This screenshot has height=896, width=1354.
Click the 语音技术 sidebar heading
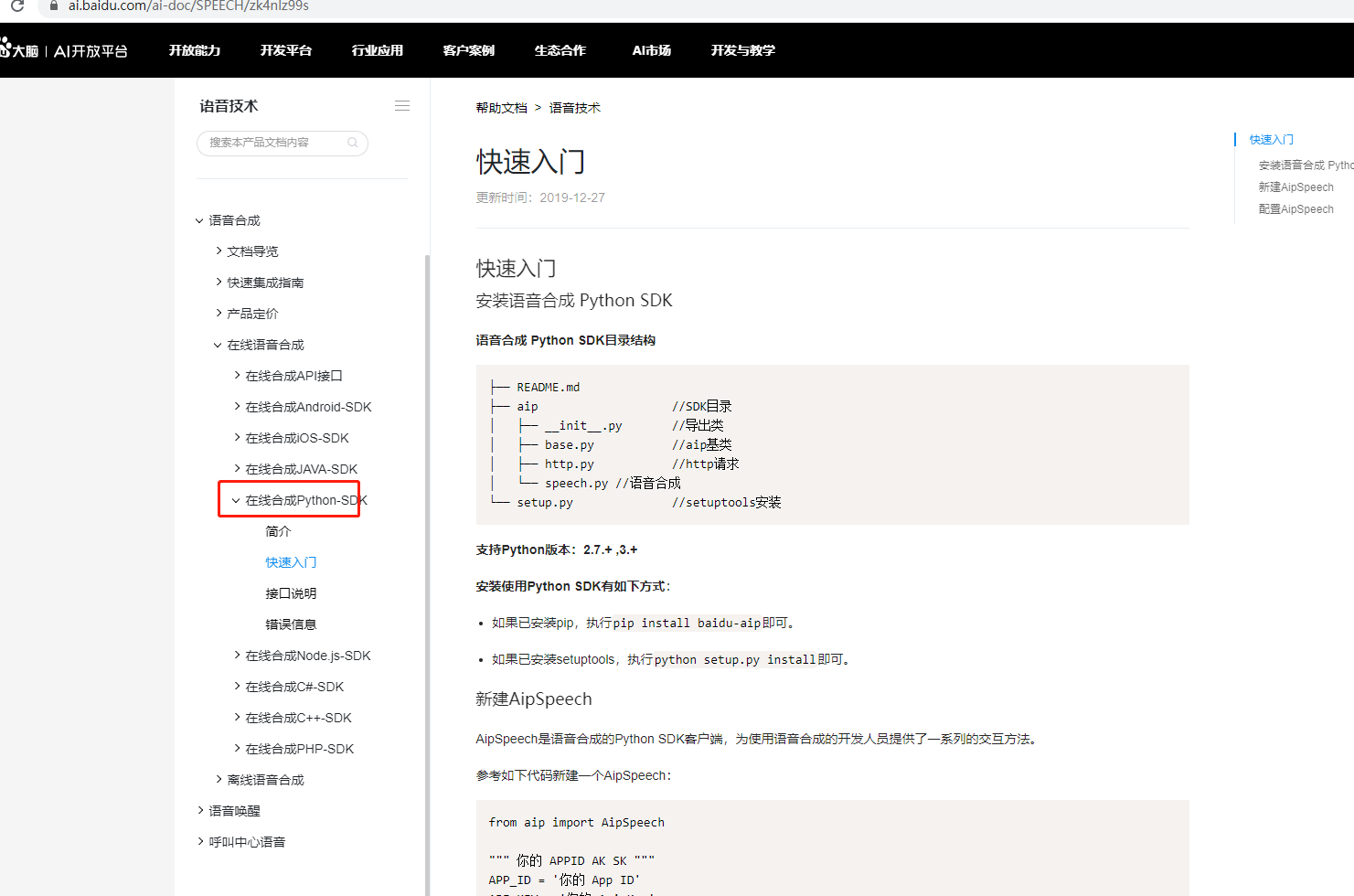[x=229, y=106]
